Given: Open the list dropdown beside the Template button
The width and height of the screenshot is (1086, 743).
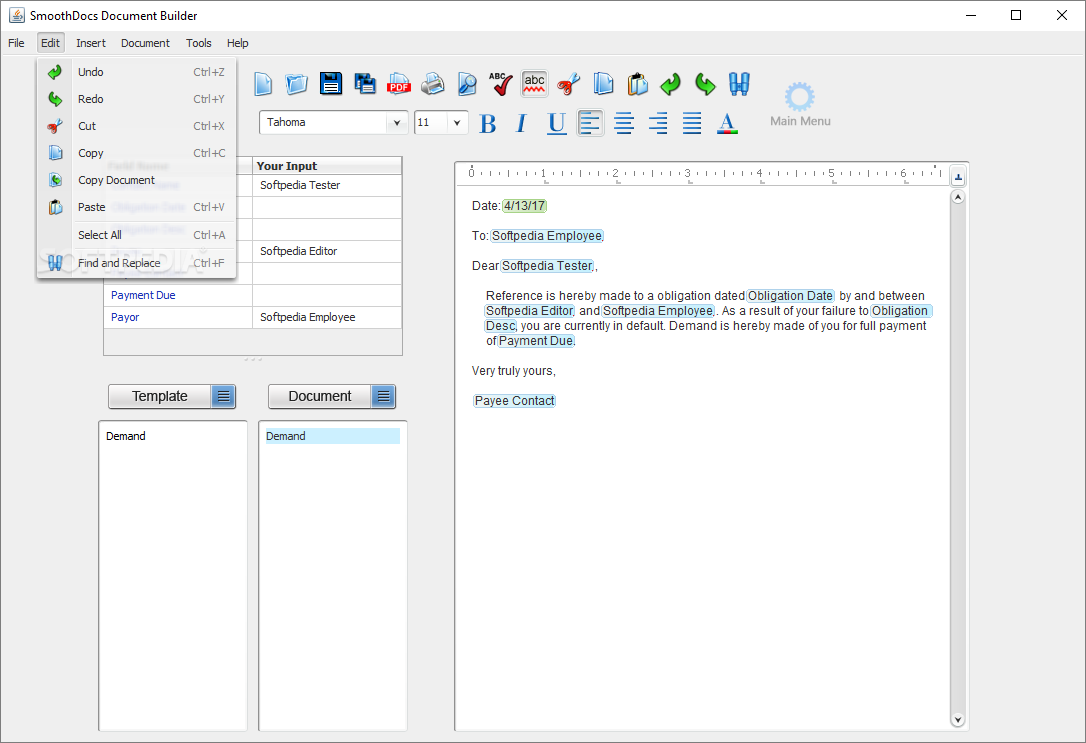Looking at the screenshot, I should click(x=223, y=397).
